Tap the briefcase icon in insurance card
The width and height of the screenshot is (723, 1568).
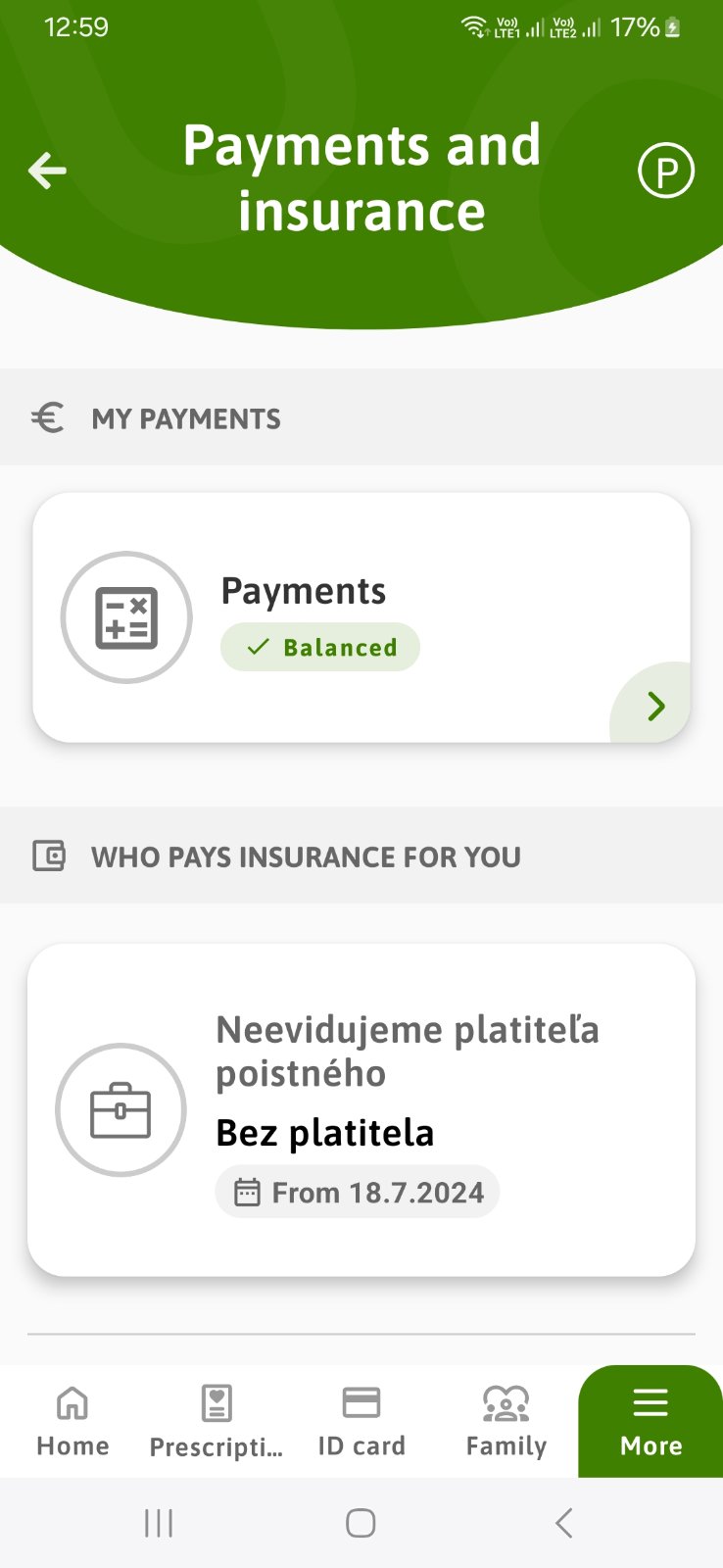[120, 1109]
